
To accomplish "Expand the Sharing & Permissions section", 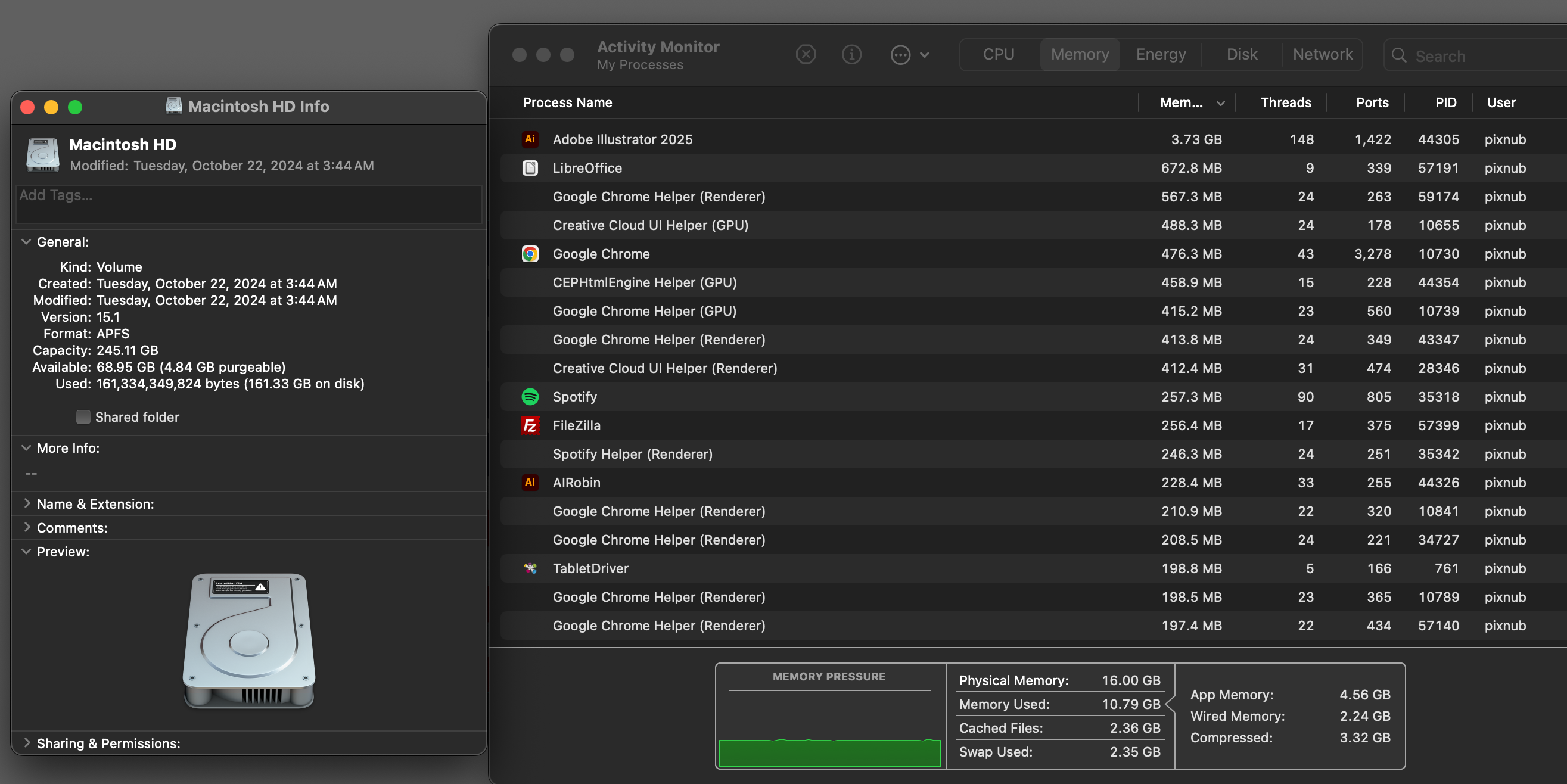I will 26,743.
